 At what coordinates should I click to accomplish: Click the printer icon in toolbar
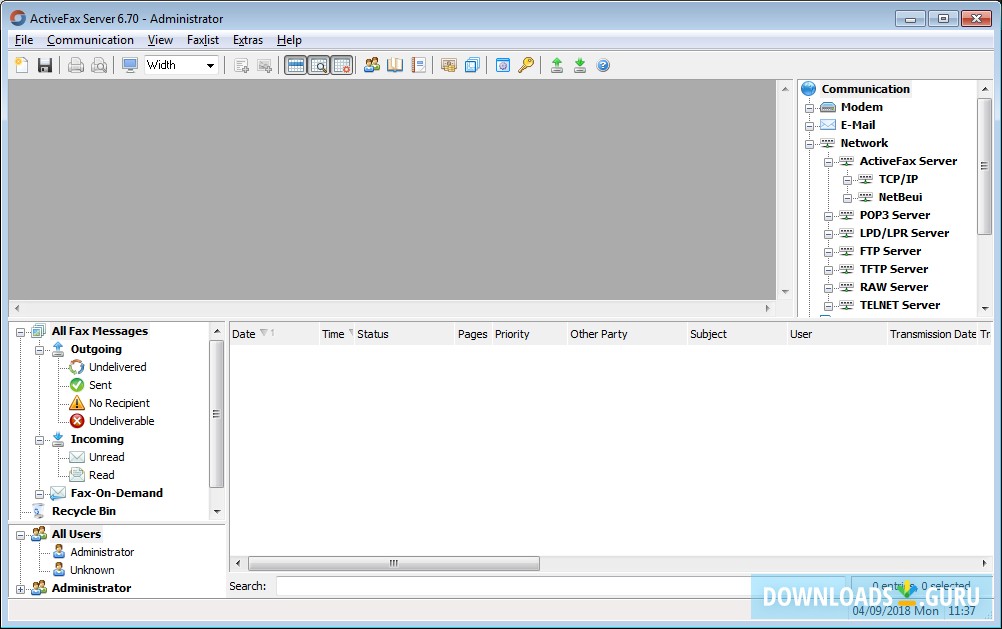(x=76, y=66)
